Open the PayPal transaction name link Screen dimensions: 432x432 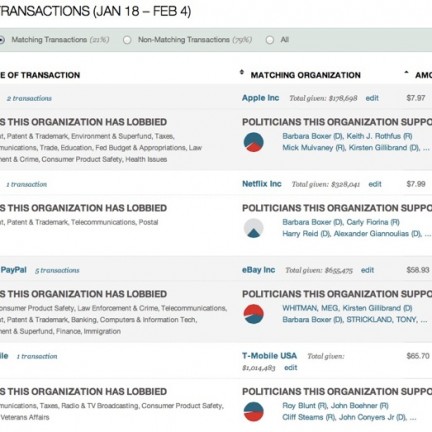click(13, 270)
